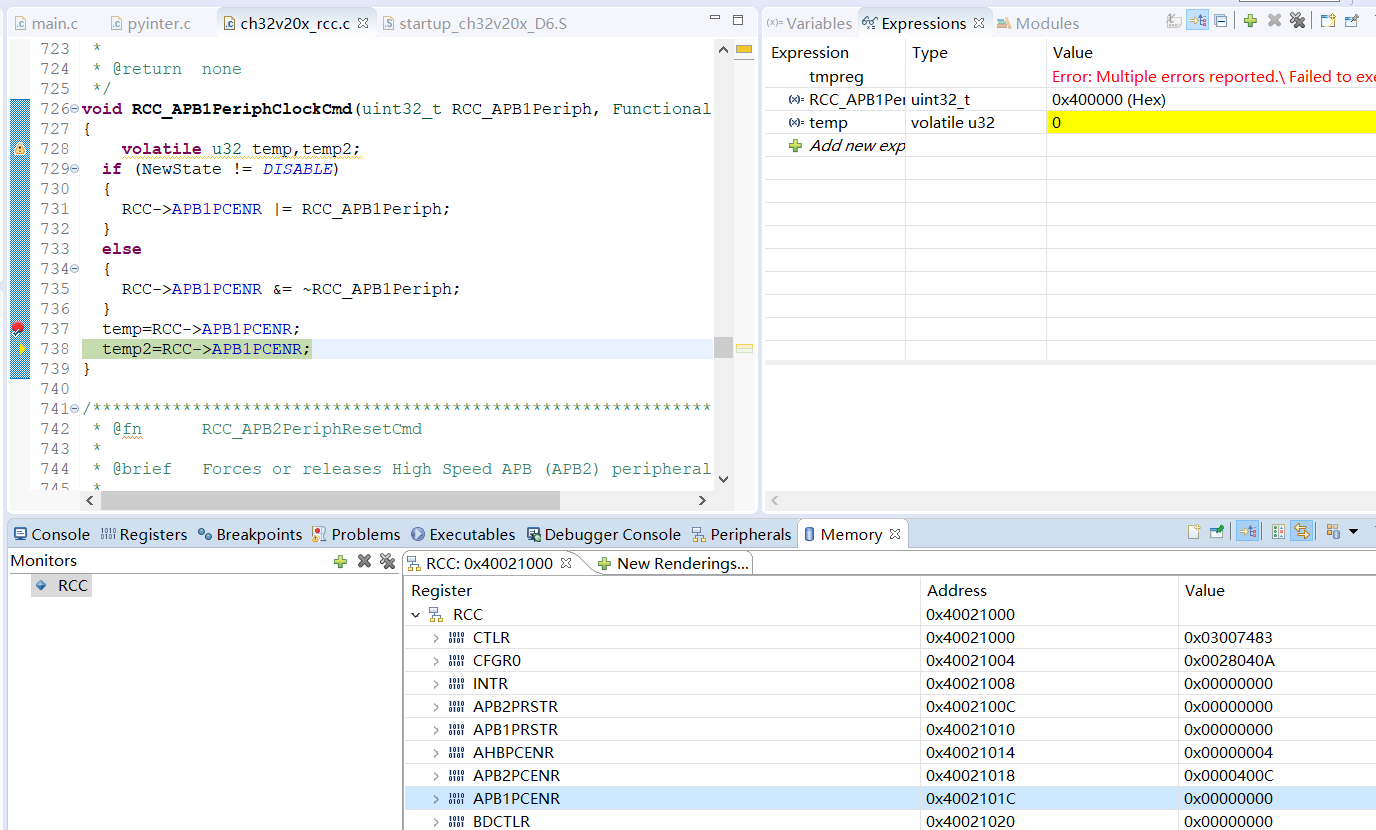The image size is (1376, 830).
Task: Close the Memory view tab
Action: click(x=895, y=534)
